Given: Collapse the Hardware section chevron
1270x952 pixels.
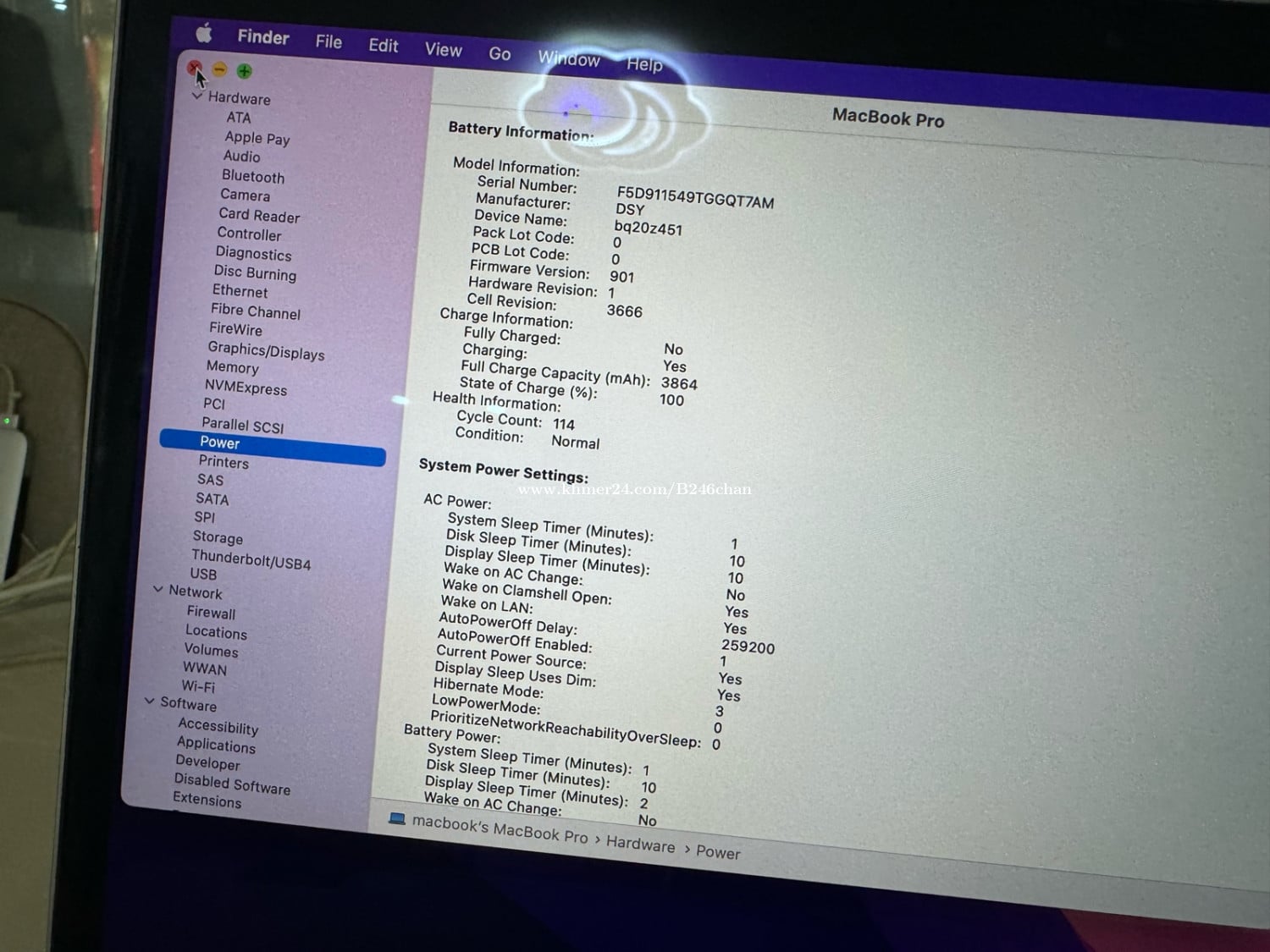Looking at the screenshot, I should 197,96.
